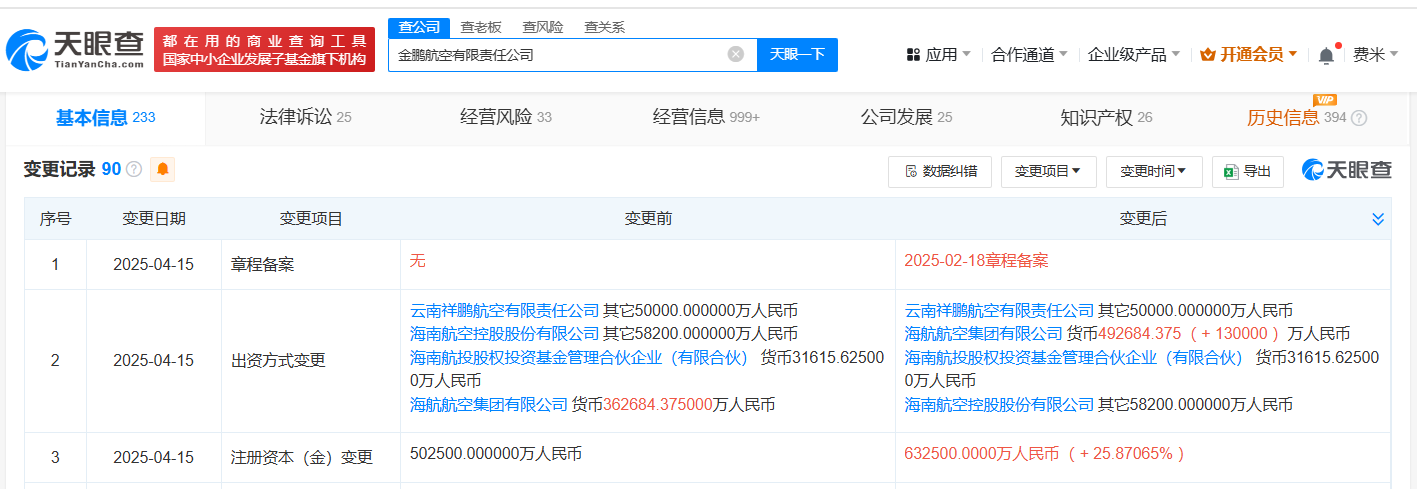Open 海南航投股权投资基金管理合伙企业 link in 变更后 column
This screenshot has width=1417, height=489.
click(1074, 358)
